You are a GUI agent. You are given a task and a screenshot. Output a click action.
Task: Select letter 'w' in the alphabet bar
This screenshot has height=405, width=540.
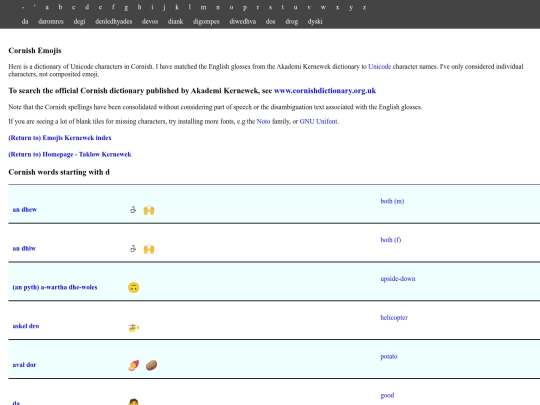tap(323, 7)
